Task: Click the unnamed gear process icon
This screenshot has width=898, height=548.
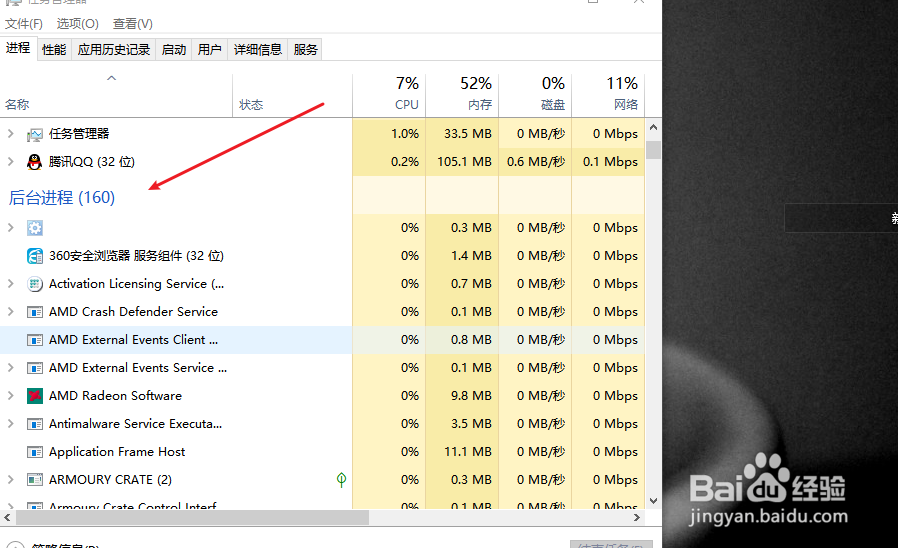Action: [x=35, y=228]
